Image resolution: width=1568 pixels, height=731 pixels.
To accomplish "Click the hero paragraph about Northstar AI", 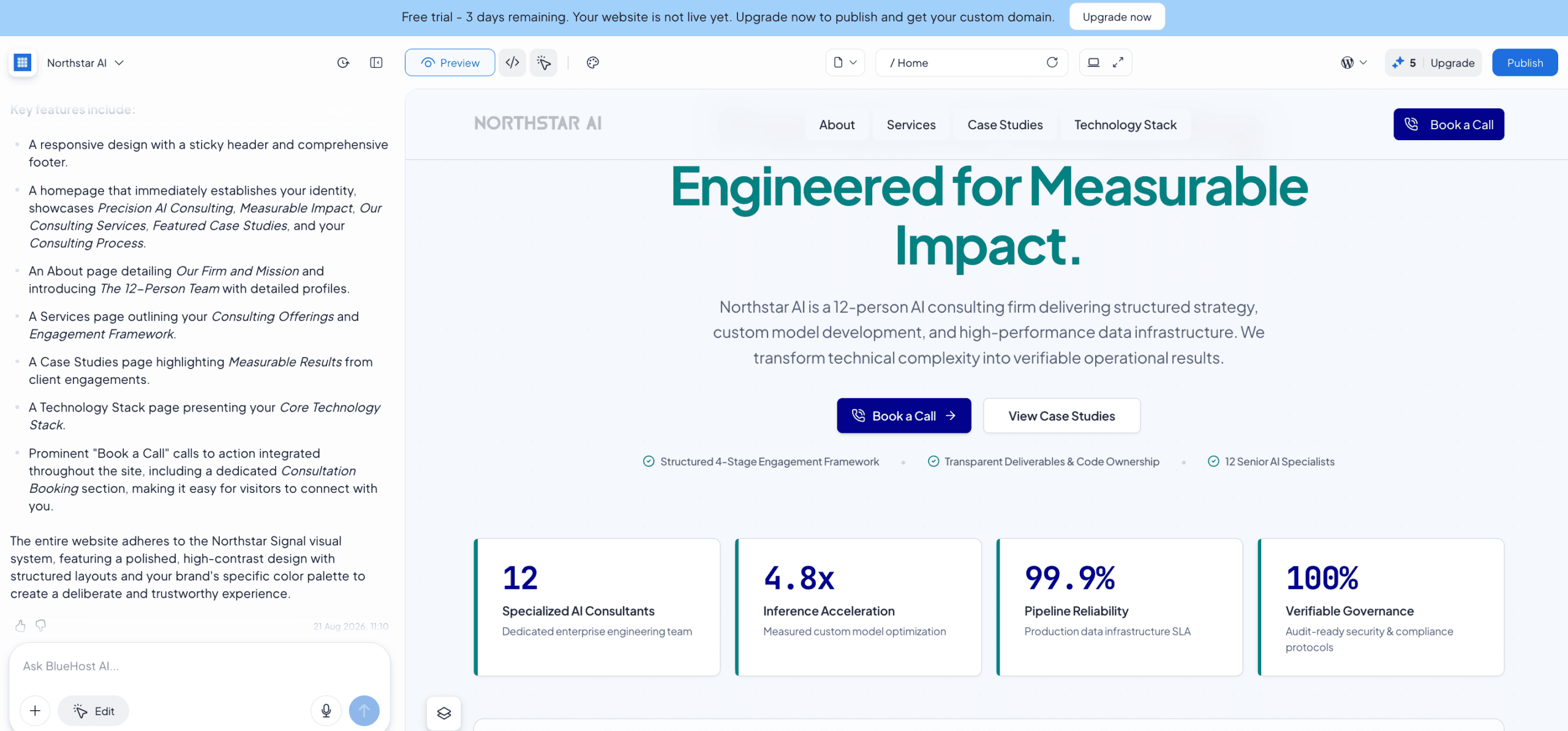I will [x=989, y=332].
